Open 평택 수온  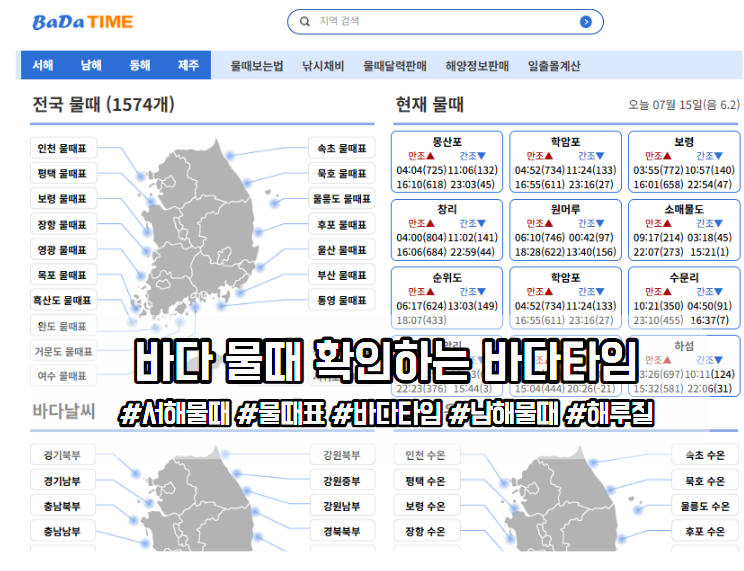(x=426, y=480)
